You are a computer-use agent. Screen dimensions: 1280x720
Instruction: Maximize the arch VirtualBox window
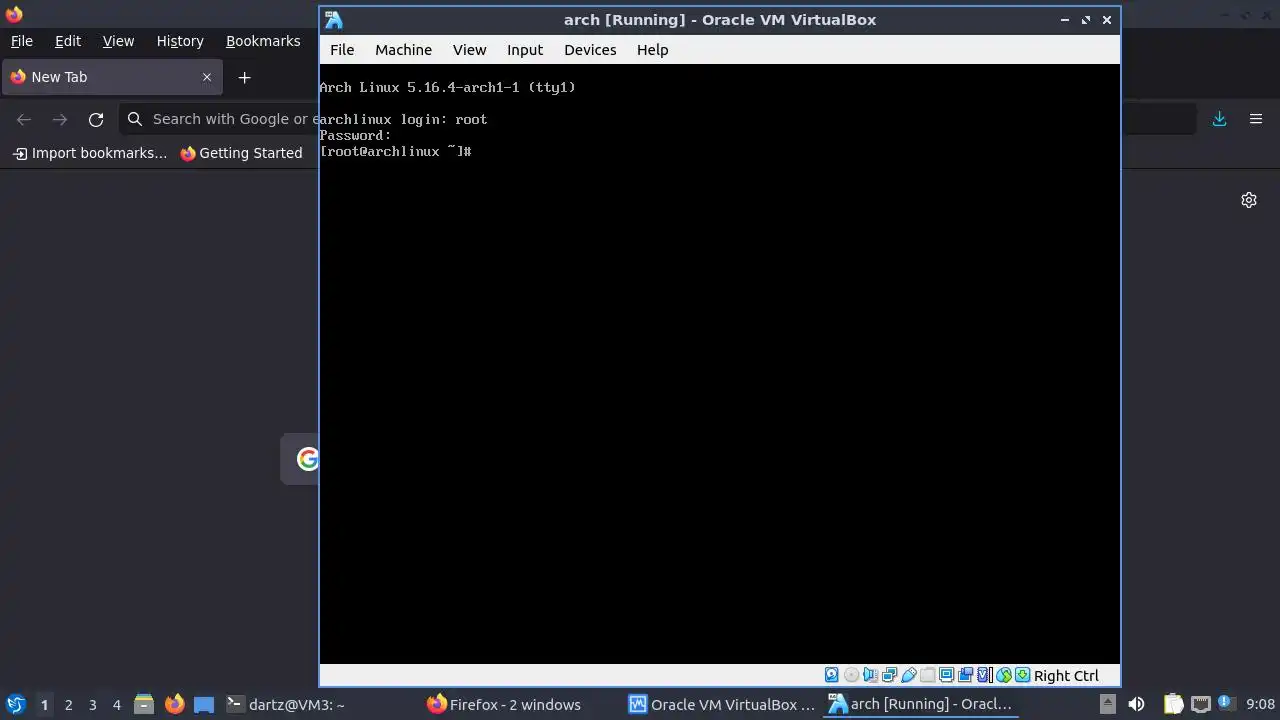[x=1086, y=20]
